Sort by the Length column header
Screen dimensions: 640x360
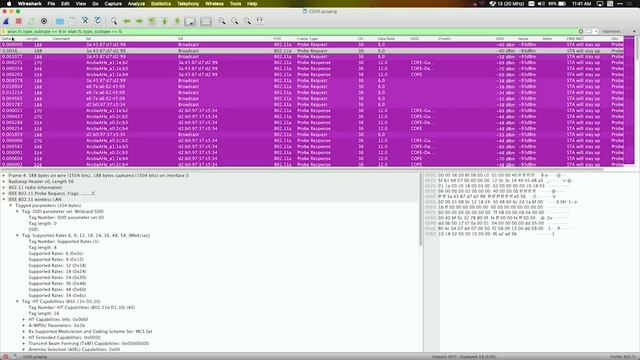click(31, 38)
